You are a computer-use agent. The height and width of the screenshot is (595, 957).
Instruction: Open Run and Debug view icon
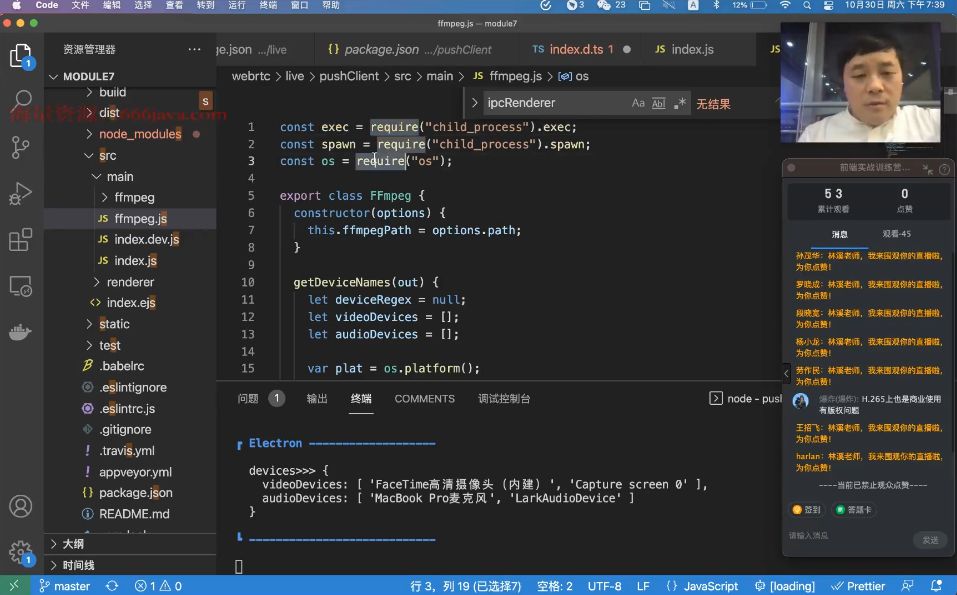click(x=20, y=193)
